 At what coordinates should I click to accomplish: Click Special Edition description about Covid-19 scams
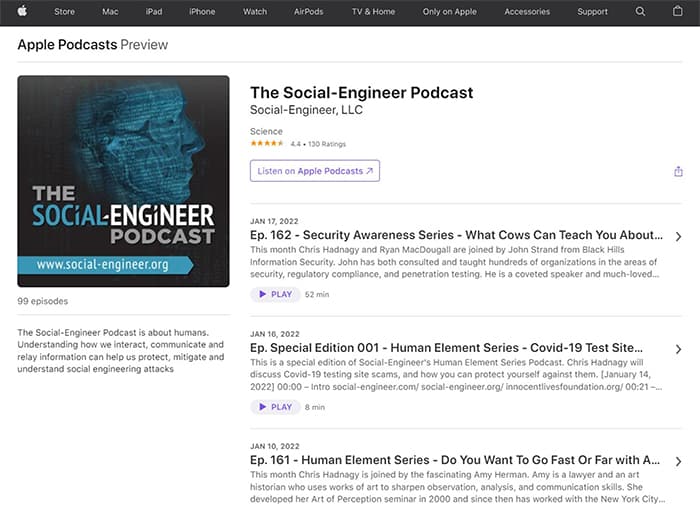pos(456,374)
